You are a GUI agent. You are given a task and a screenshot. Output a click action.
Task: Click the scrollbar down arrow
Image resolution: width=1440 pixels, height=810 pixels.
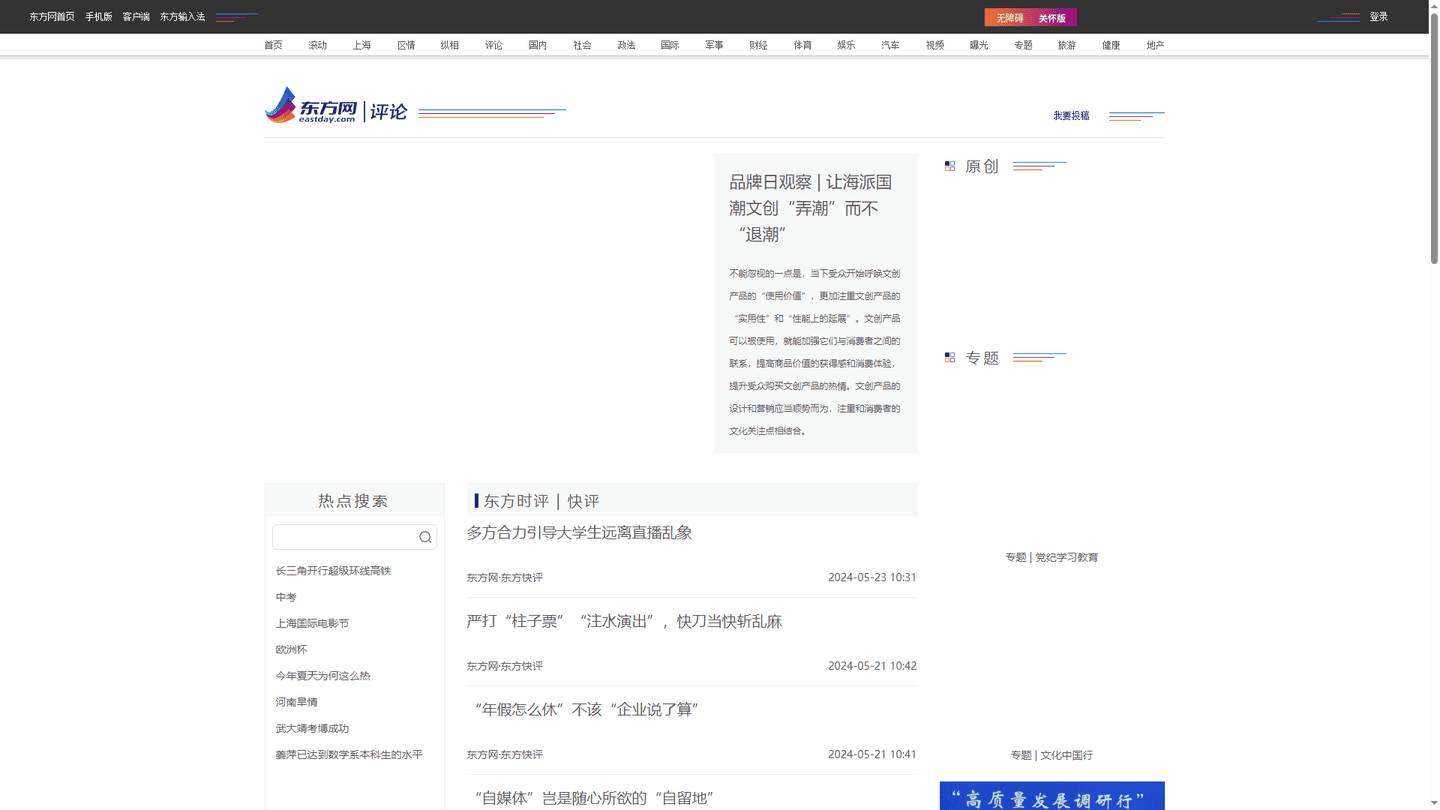[1434, 804]
